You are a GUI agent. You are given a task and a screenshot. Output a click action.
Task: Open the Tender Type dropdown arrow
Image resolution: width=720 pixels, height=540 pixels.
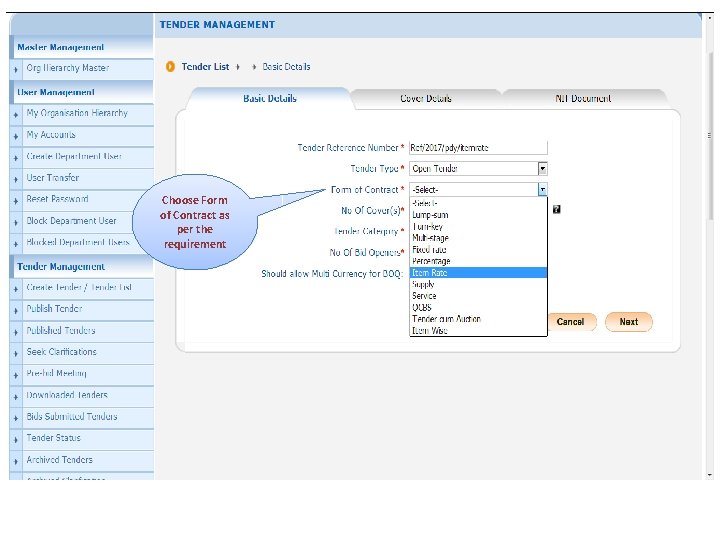coord(542,169)
